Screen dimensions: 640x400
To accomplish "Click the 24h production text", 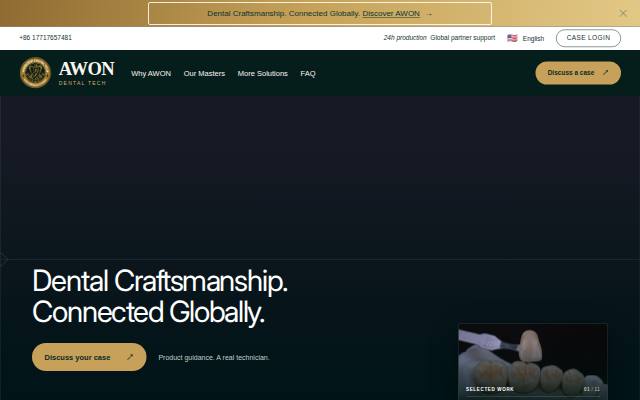I will (x=405, y=38).
